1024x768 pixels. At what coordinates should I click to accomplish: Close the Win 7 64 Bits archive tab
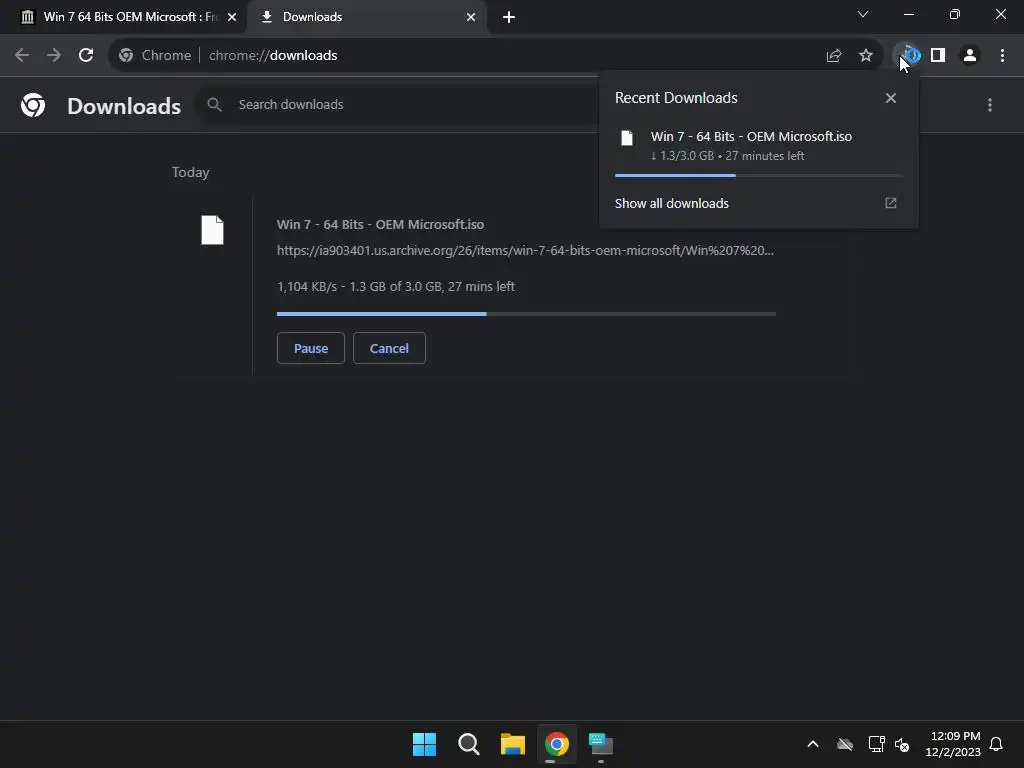(x=232, y=17)
